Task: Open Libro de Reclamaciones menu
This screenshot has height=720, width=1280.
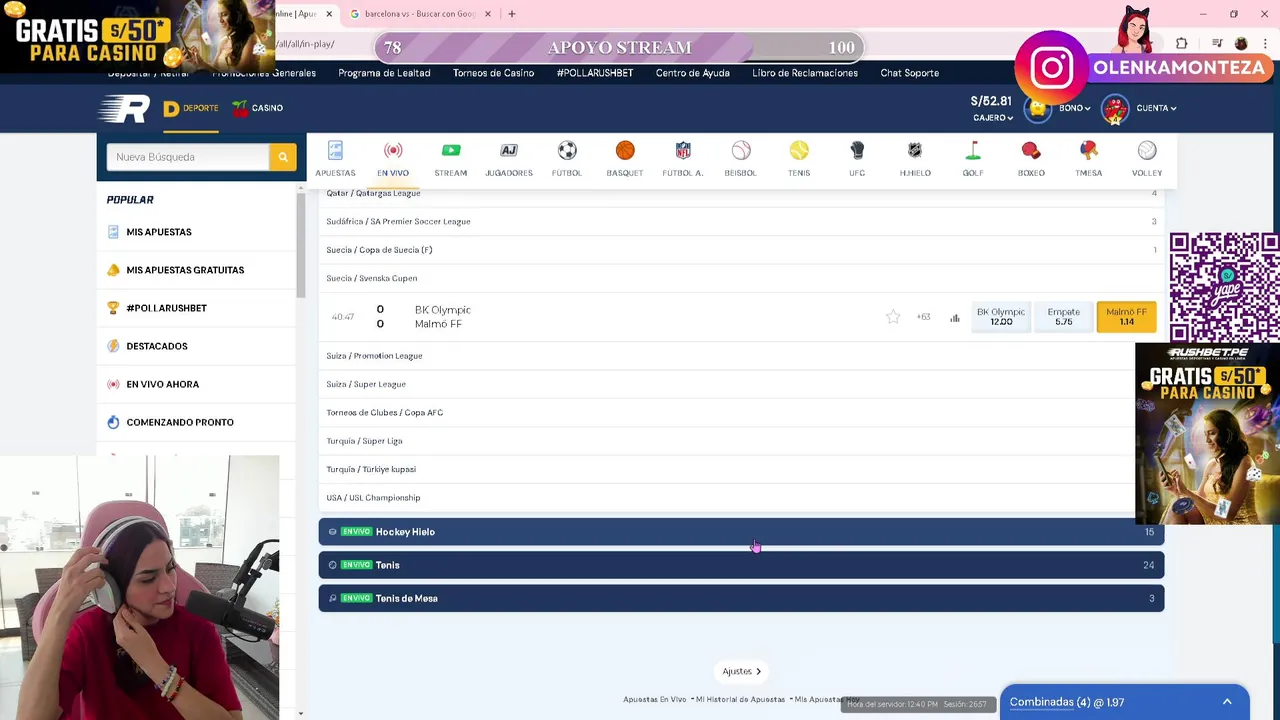Action: [x=805, y=73]
